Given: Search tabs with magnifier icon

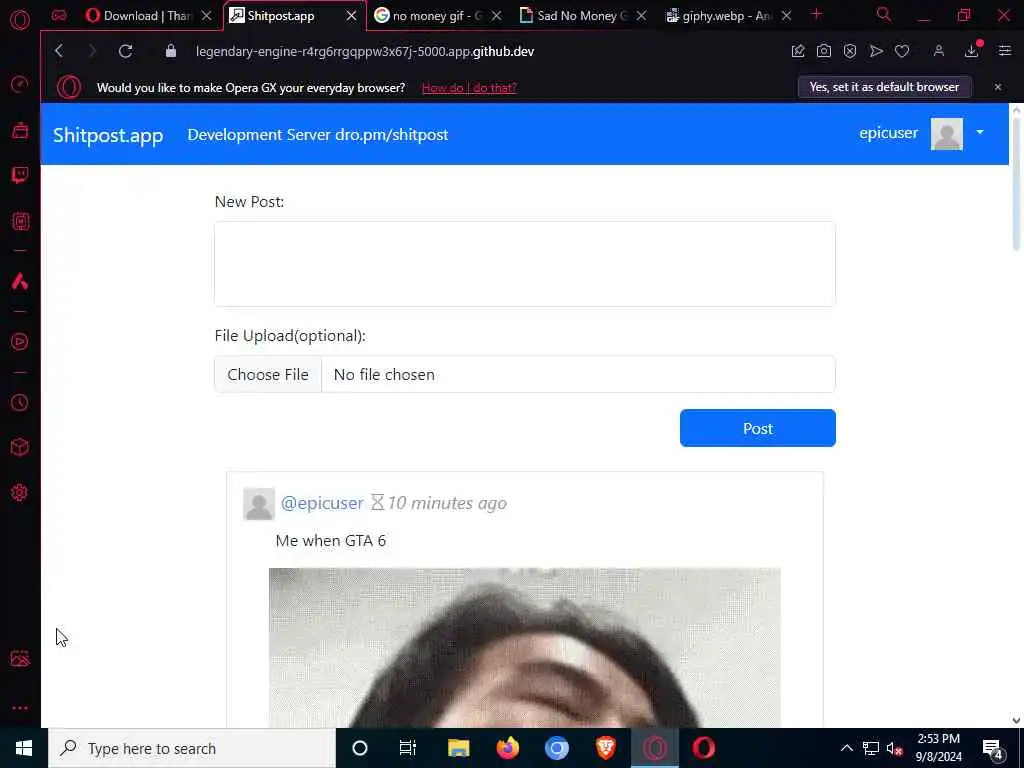Looking at the screenshot, I should coord(884,14).
